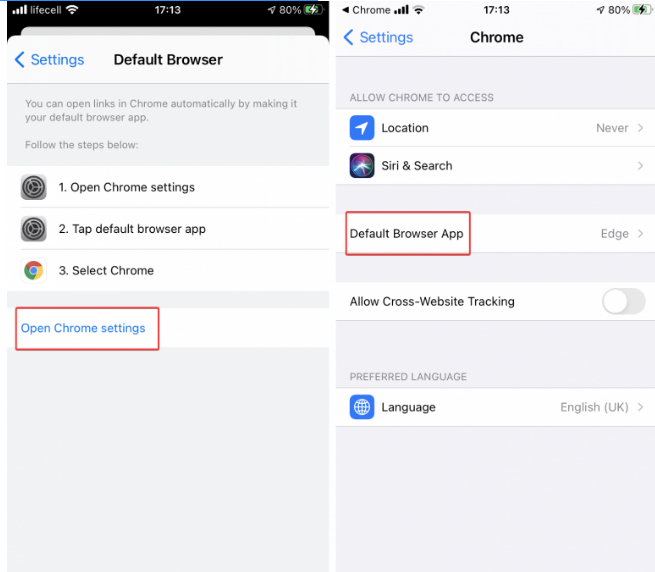This screenshot has width=655, height=572.
Task: Tap the blue Location arrow icon
Action: [362, 128]
